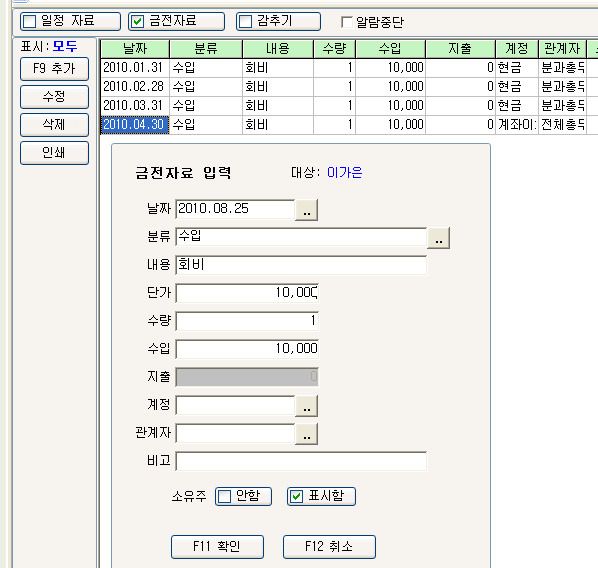Click 회비 content cell in 2010.03.31 row
Image resolution: width=598 pixels, height=568 pixels.
point(278,106)
